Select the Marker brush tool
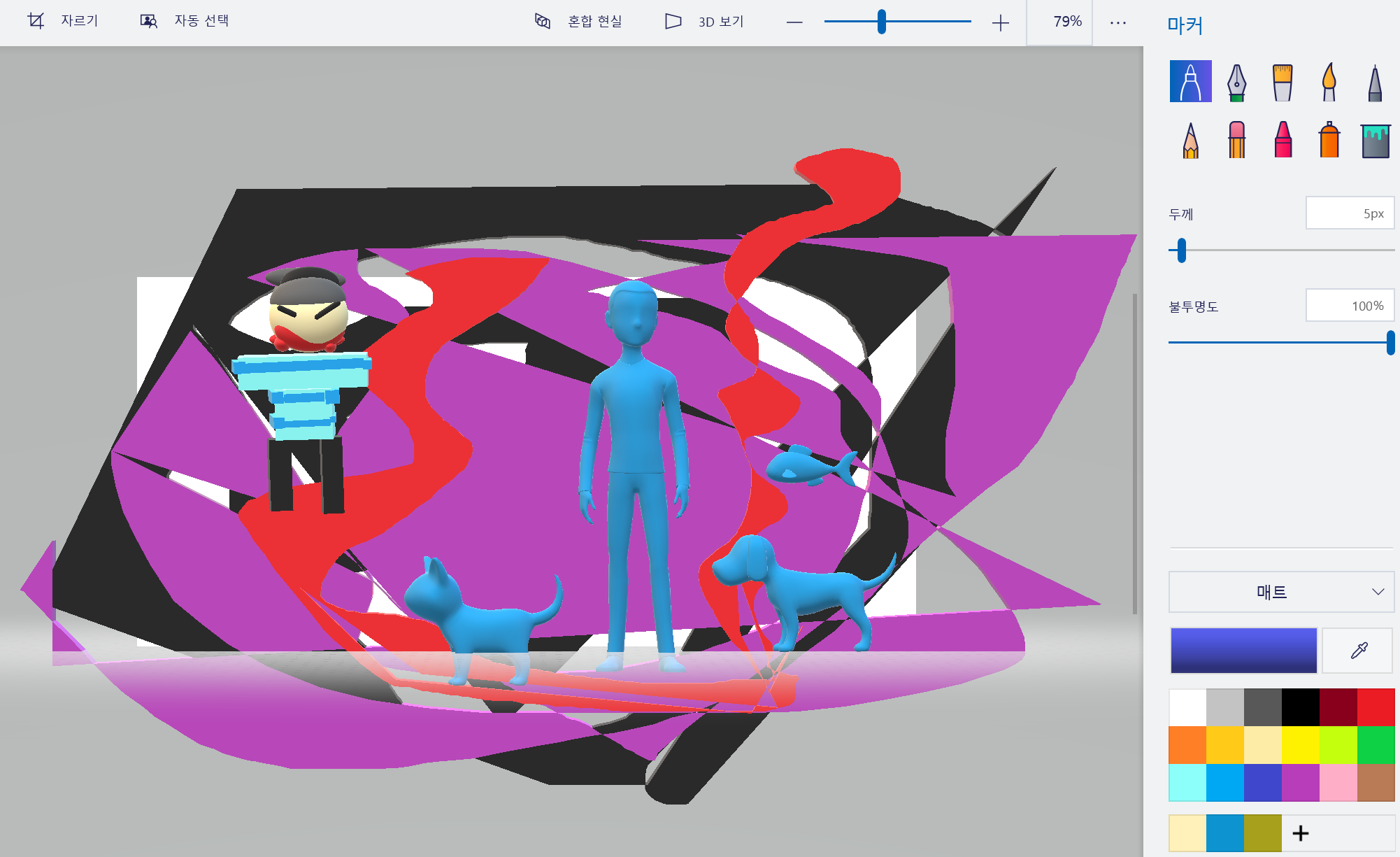 click(1190, 82)
